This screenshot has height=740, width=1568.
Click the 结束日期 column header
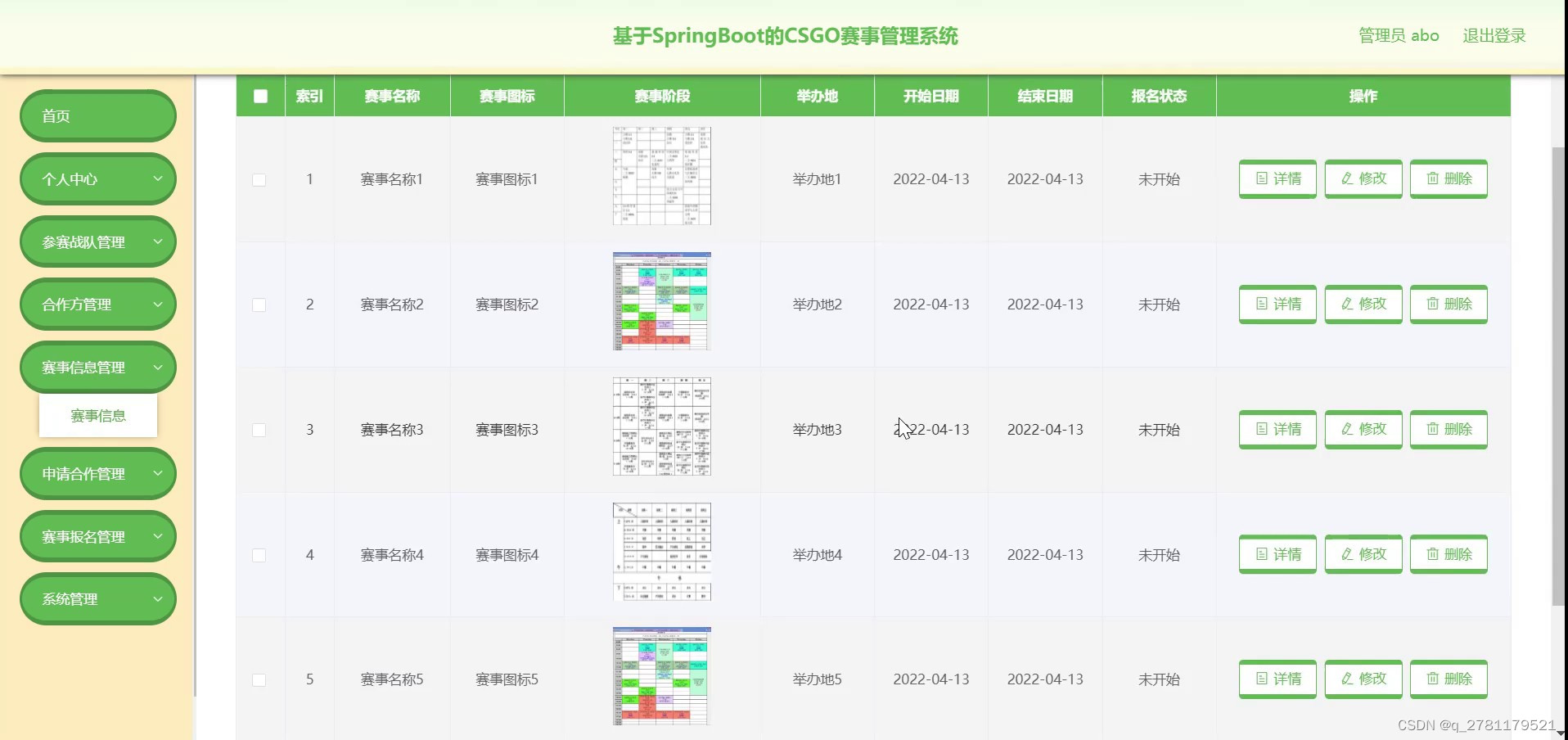coord(1045,96)
